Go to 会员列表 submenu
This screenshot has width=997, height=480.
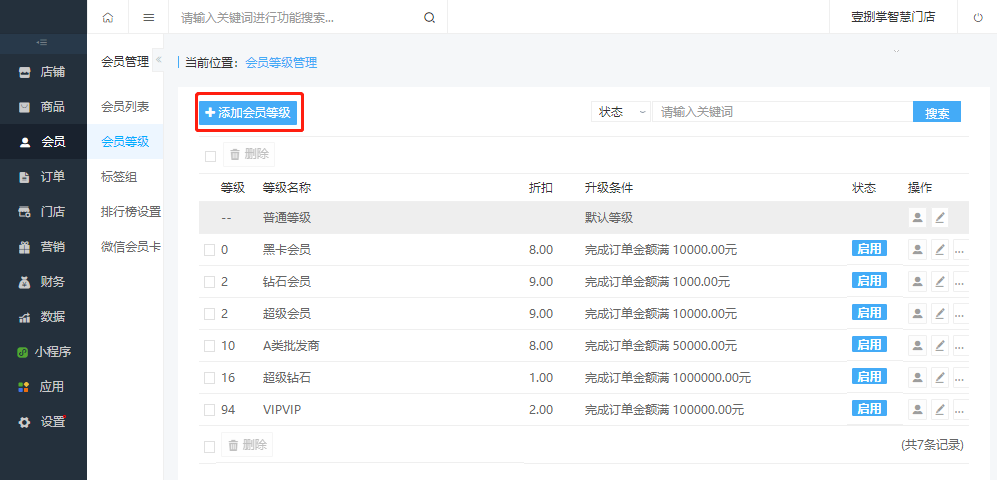[125, 107]
